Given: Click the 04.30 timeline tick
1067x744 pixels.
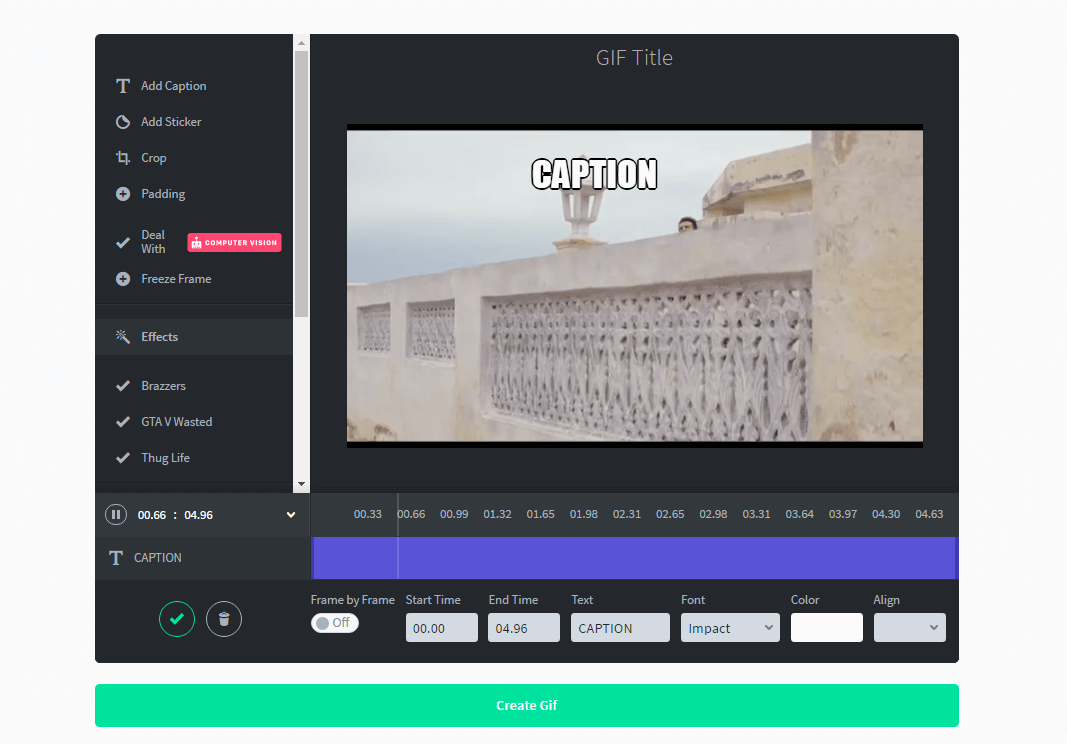Looking at the screenshot, I should 886,515.
